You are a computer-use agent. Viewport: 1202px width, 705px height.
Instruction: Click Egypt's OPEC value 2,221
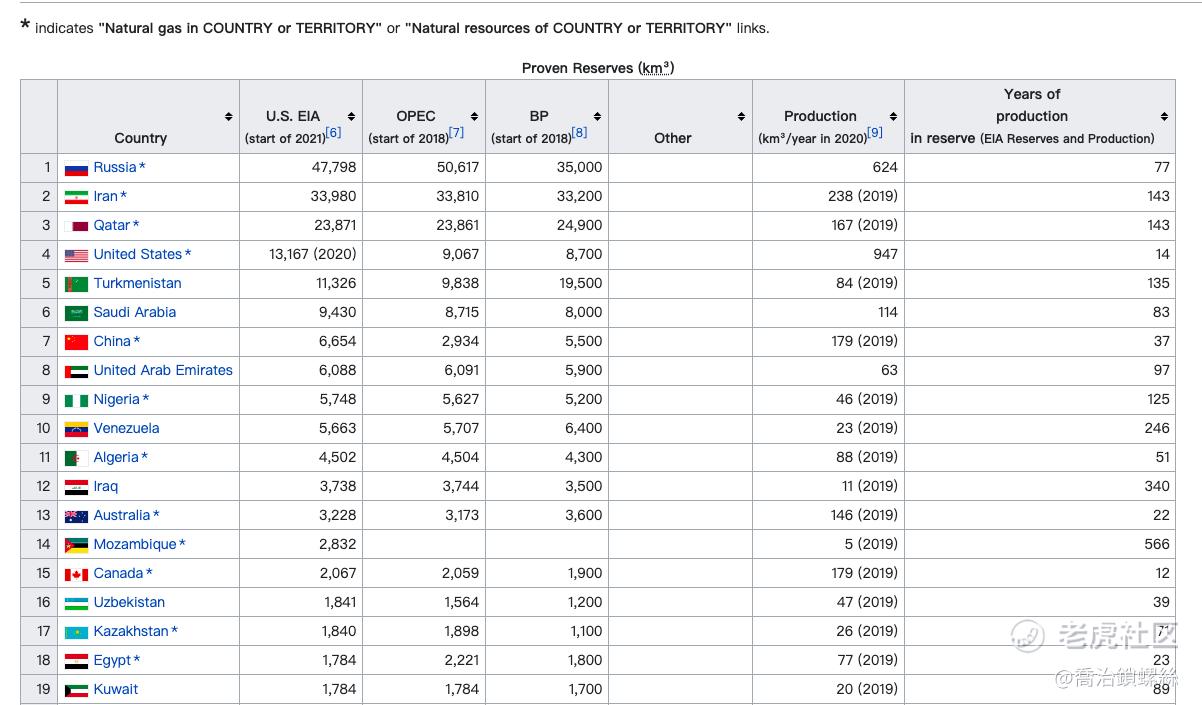pyautogui.click(x=462, y=660)
